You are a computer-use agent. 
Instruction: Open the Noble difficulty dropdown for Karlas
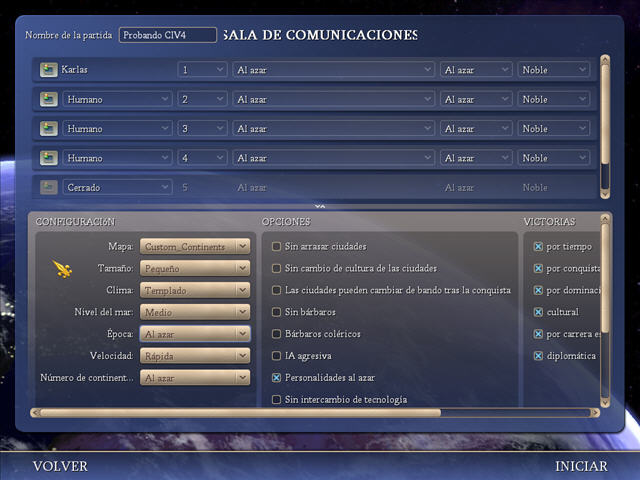553,70
